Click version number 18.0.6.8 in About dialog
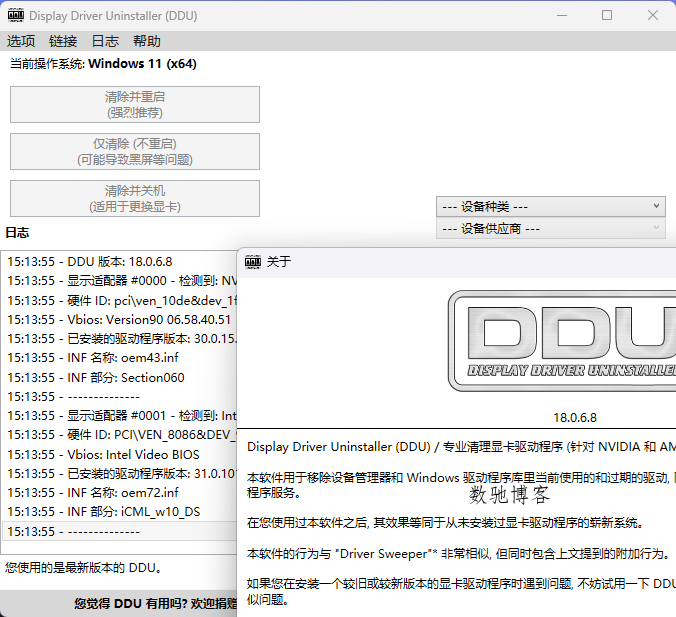The width and height of the screenshot is (676, 617). click(575, 418)
